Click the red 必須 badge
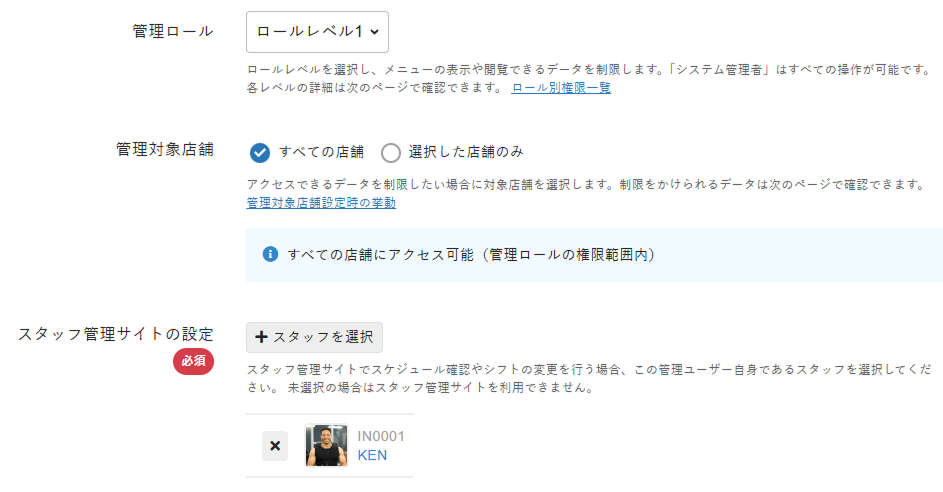Screen dimensions: 943x492 (x=193, y=361)
